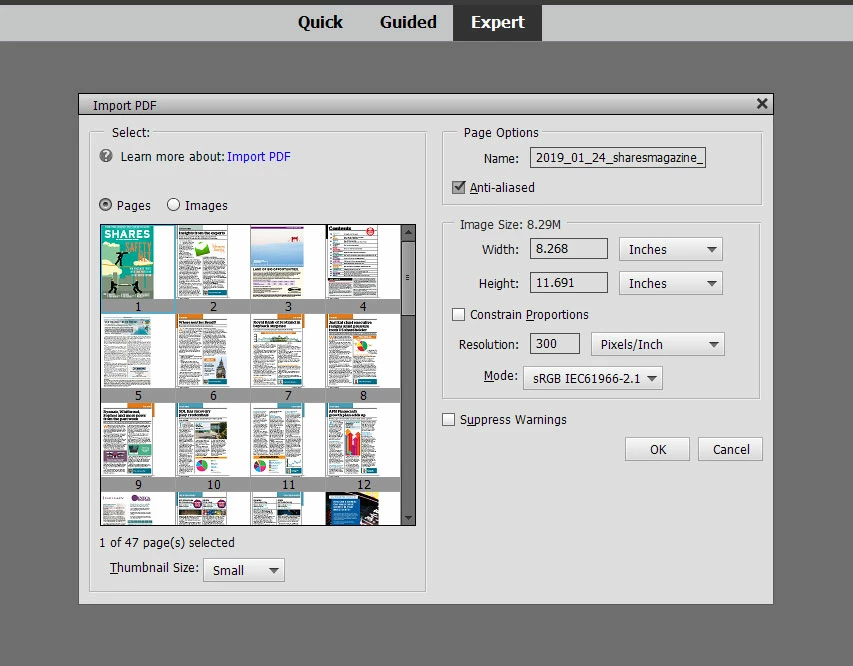
Task: Select page 8 thumbnail
Action: (x=363, y=358)
